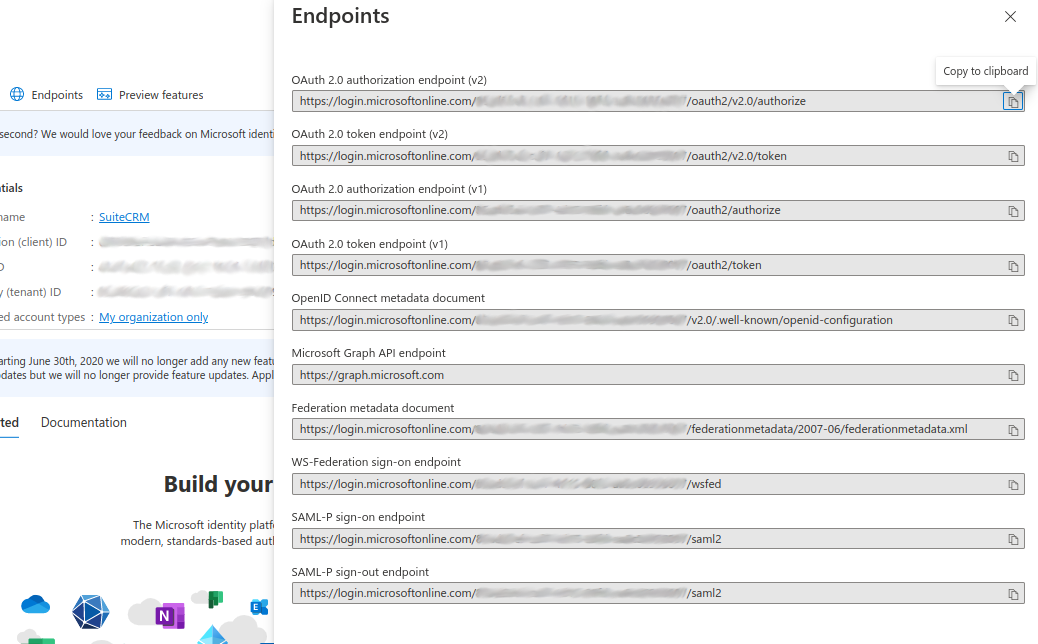Screen dimensions: 1038x644
Task: Copy the Federation metadata document URL
Action: (1013, 428)
